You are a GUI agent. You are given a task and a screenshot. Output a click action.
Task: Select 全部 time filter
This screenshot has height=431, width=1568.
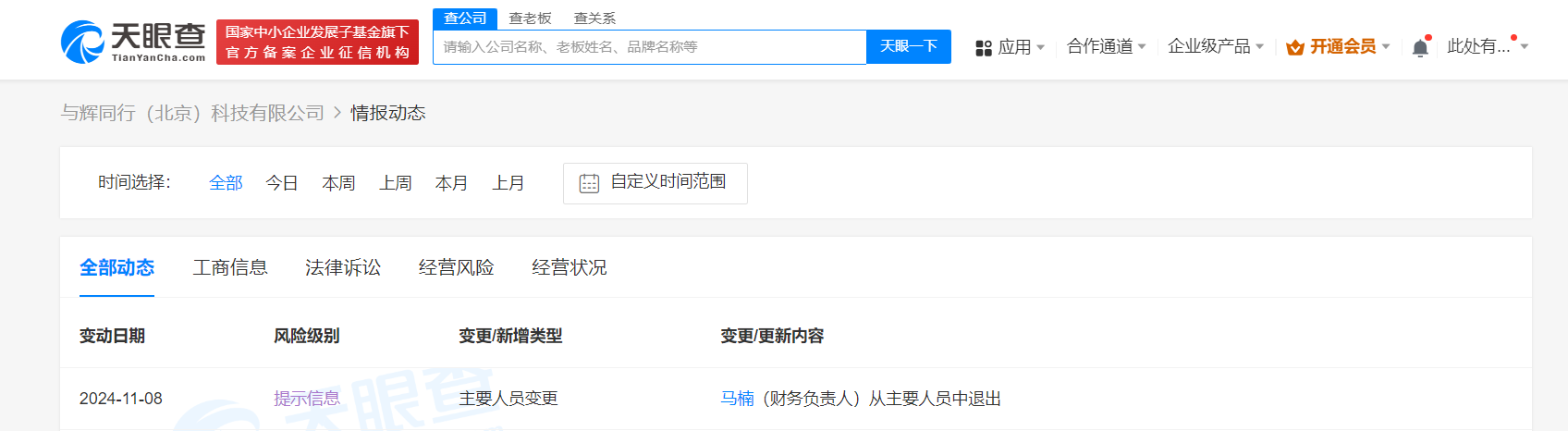pos(226,183)
